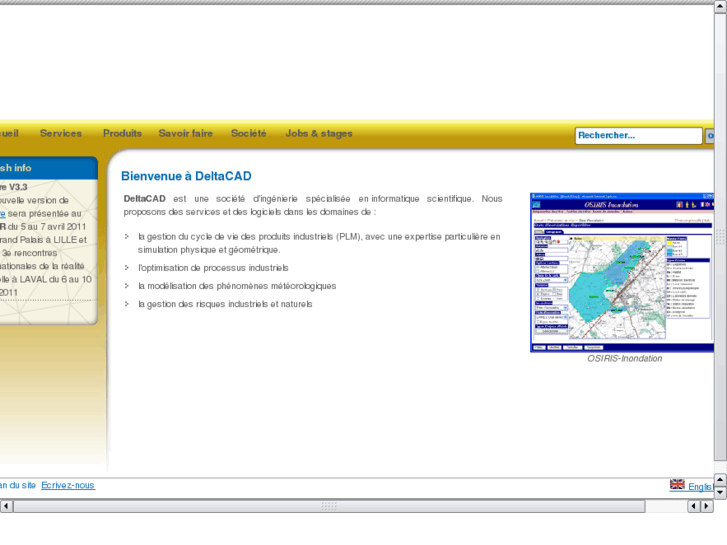This screenshot has width=727, height=545.
Task: Click the horizontal scrollbar right arrow
Action: pos(707,506)
